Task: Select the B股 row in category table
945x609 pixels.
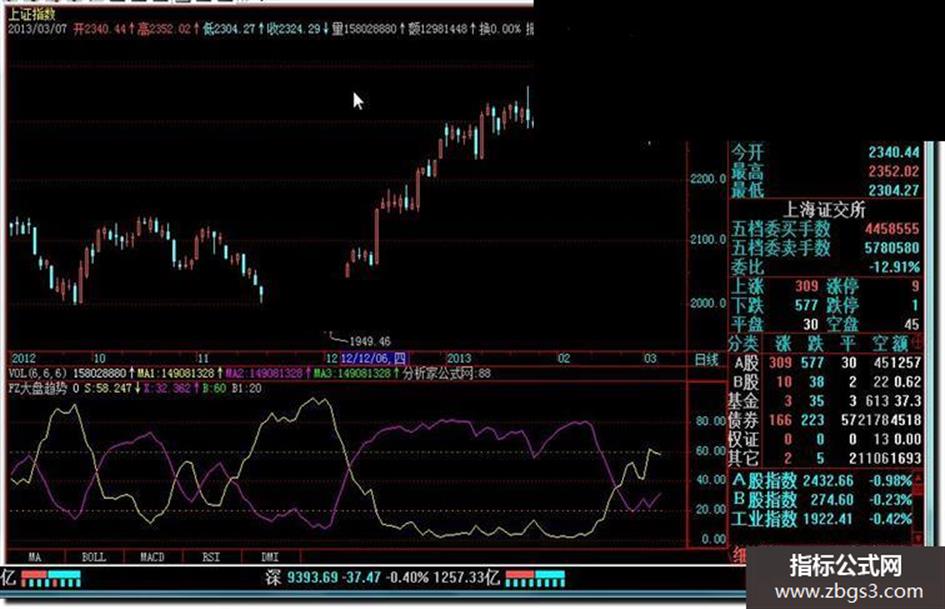Action: (x=824, y=382)
